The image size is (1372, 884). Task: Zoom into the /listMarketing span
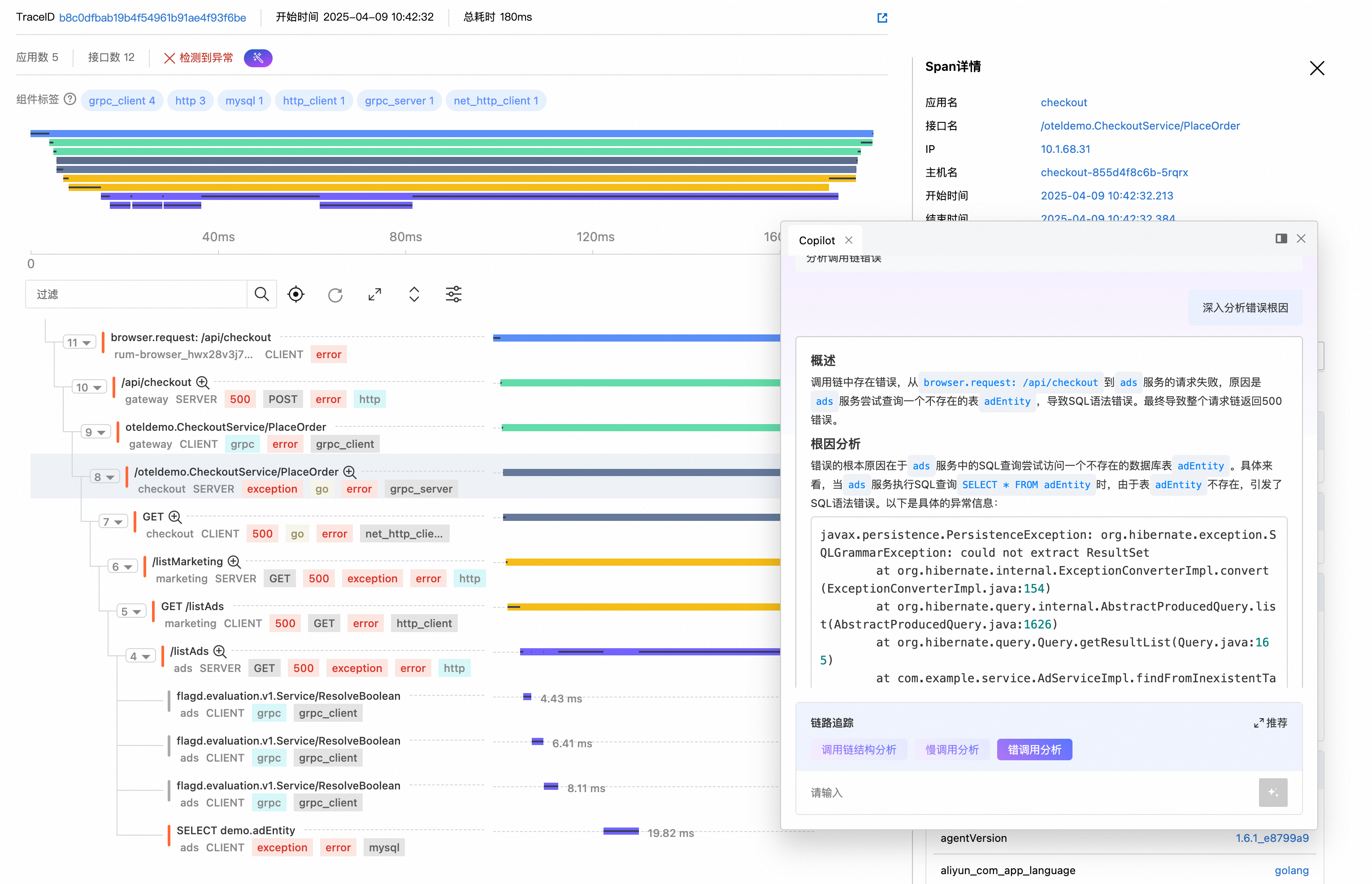[234, 561]
